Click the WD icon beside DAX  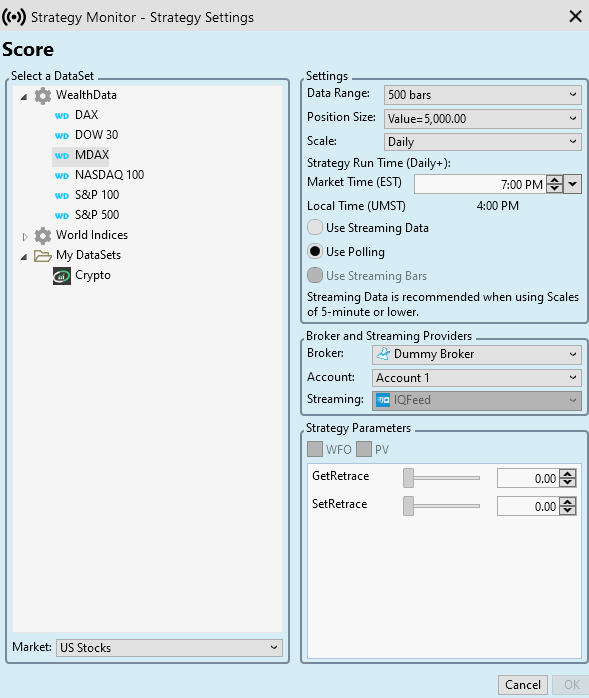[x=62, y=116]
